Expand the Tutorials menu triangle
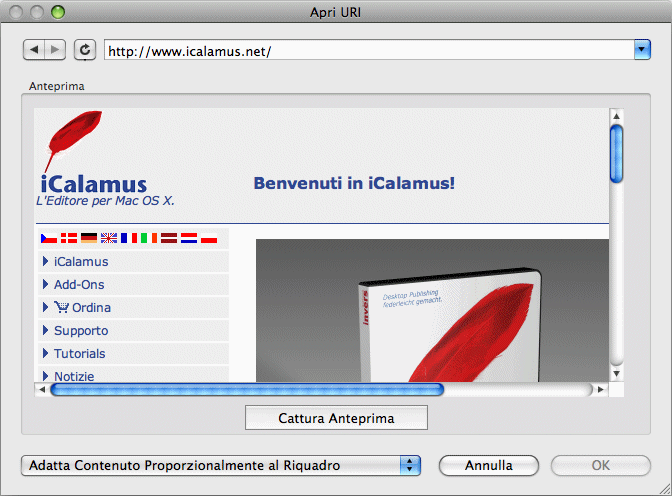672x496 pixels. tap(45, 353)
